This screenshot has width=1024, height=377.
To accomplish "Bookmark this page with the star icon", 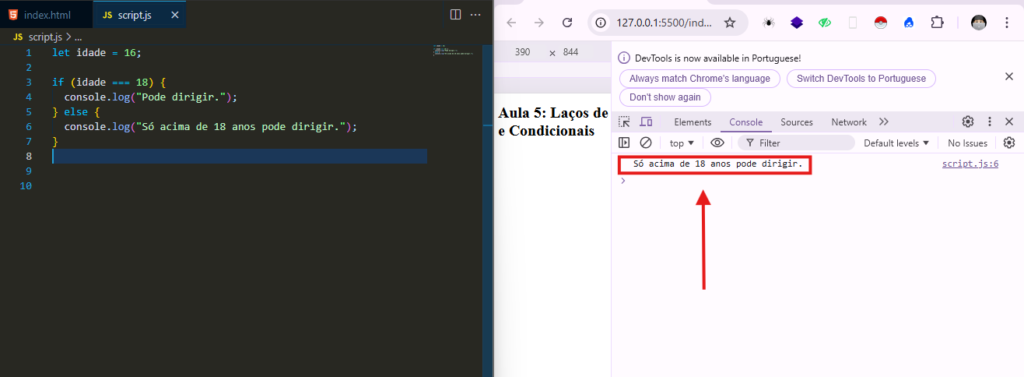I will click(x=730, y=23).
